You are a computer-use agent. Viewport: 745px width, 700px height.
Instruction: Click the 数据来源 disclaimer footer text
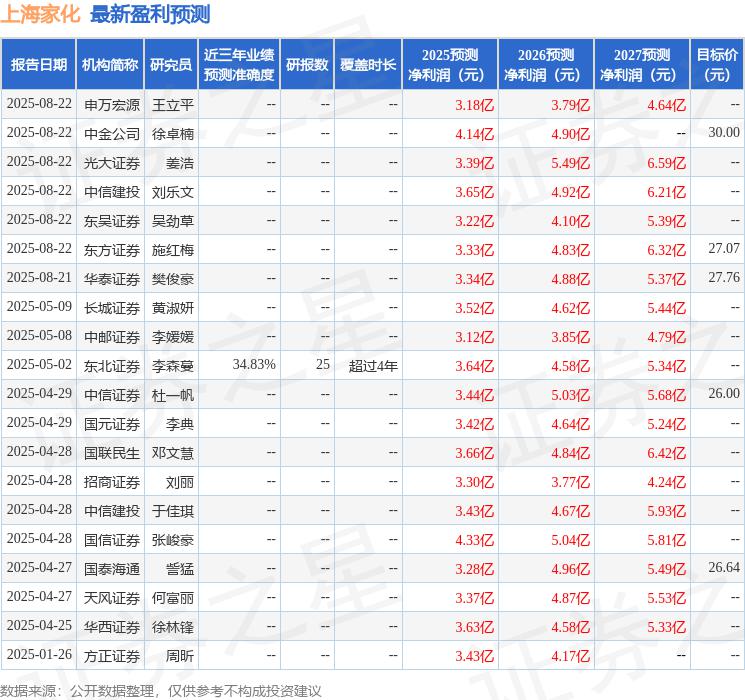pyautogui.click(x=161, y=690)
